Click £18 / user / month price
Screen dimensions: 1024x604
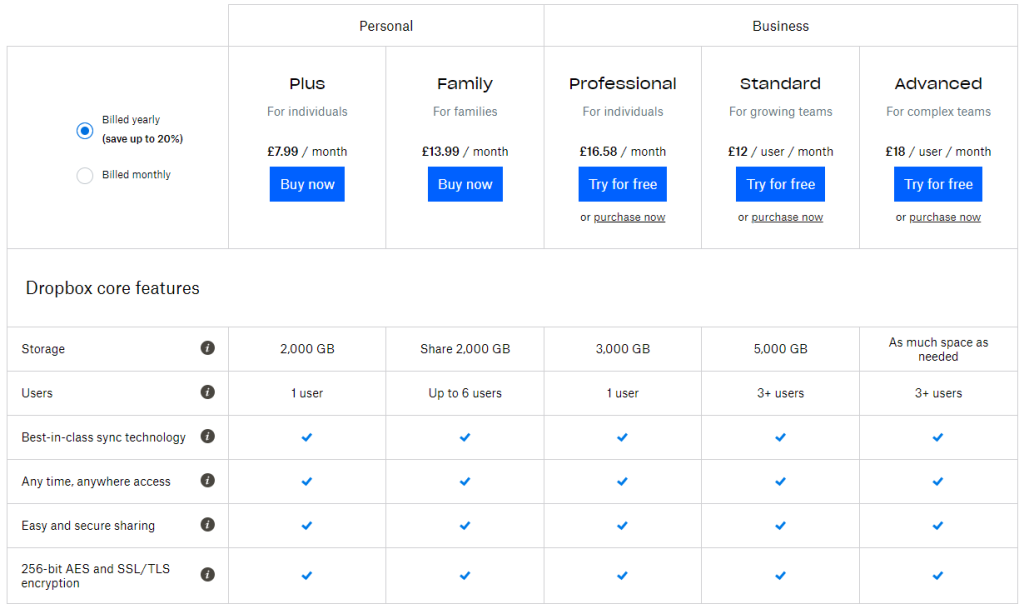point(938,151)
